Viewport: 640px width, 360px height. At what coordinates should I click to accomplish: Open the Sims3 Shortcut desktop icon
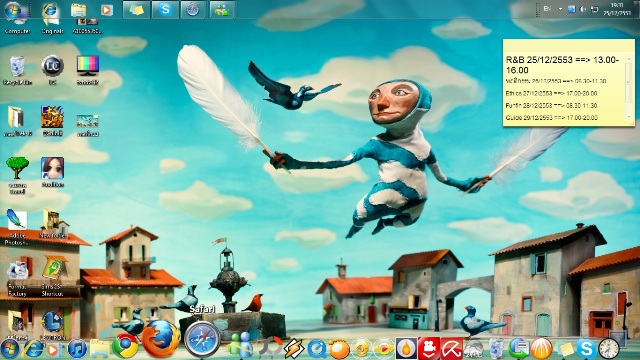click(x=52, y=276)
